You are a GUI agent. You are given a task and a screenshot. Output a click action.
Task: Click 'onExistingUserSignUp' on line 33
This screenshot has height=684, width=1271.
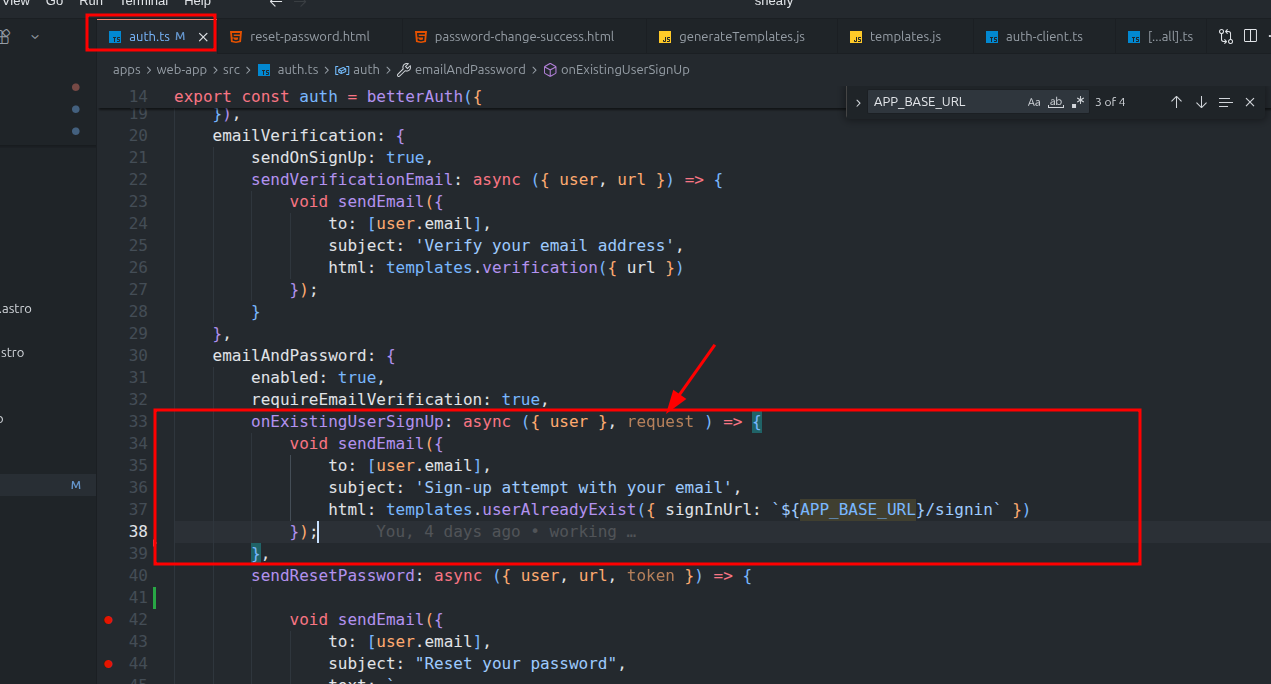point(348,422)
